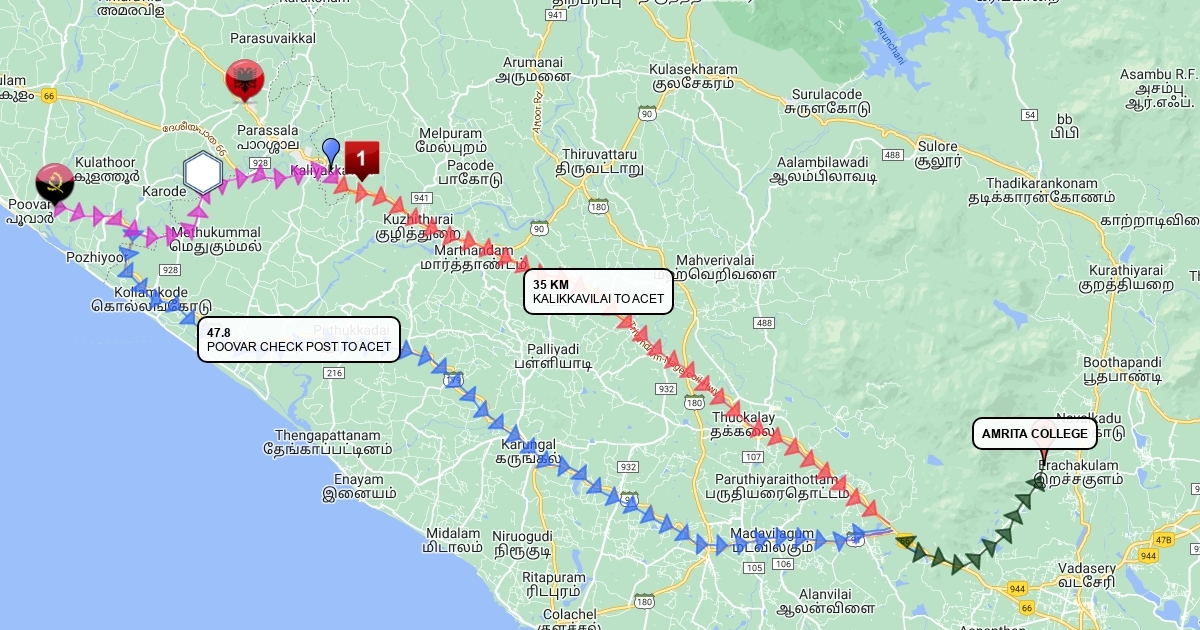Click the blue pin marker at Kaliyakkavilai
The height and width of the screenshot is (630, 1200).
331,154
